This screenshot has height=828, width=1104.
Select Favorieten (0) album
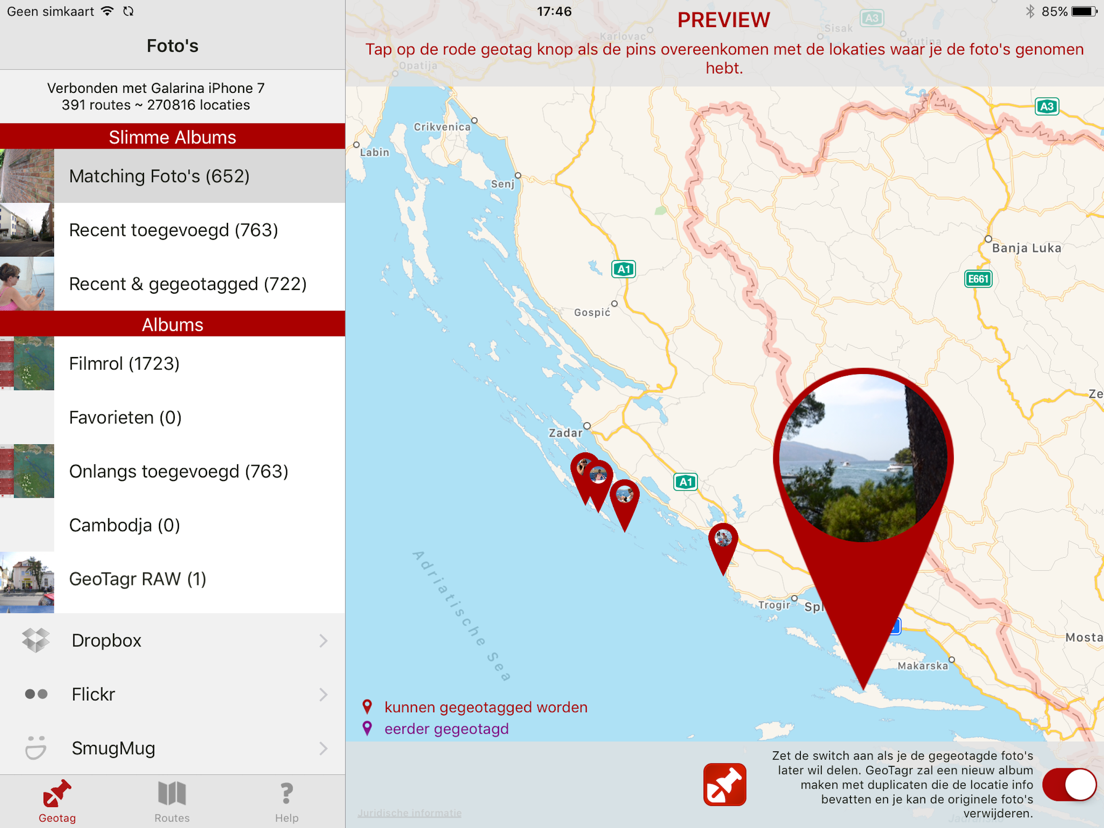click(172, 418)
